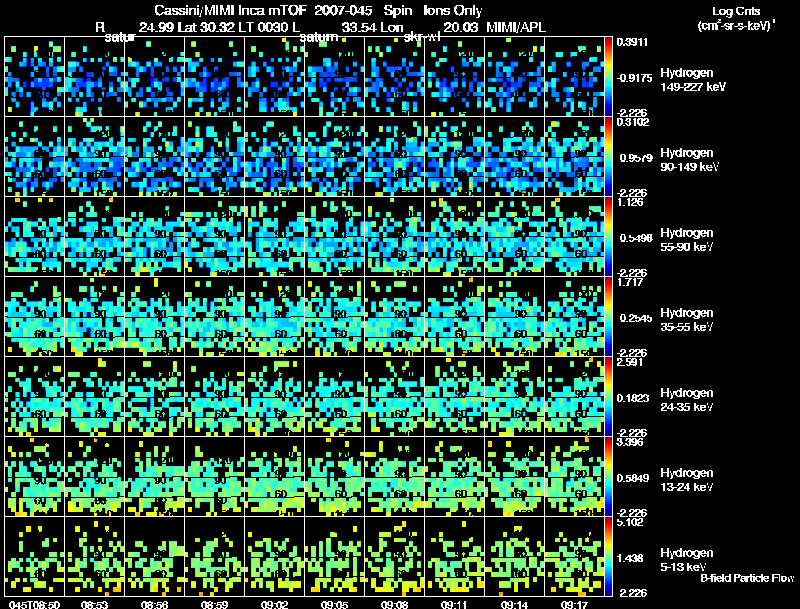Viewport: 800px width, 609px height.
Task: Click the 09:14 time label
Action: (x=514, y=605)
